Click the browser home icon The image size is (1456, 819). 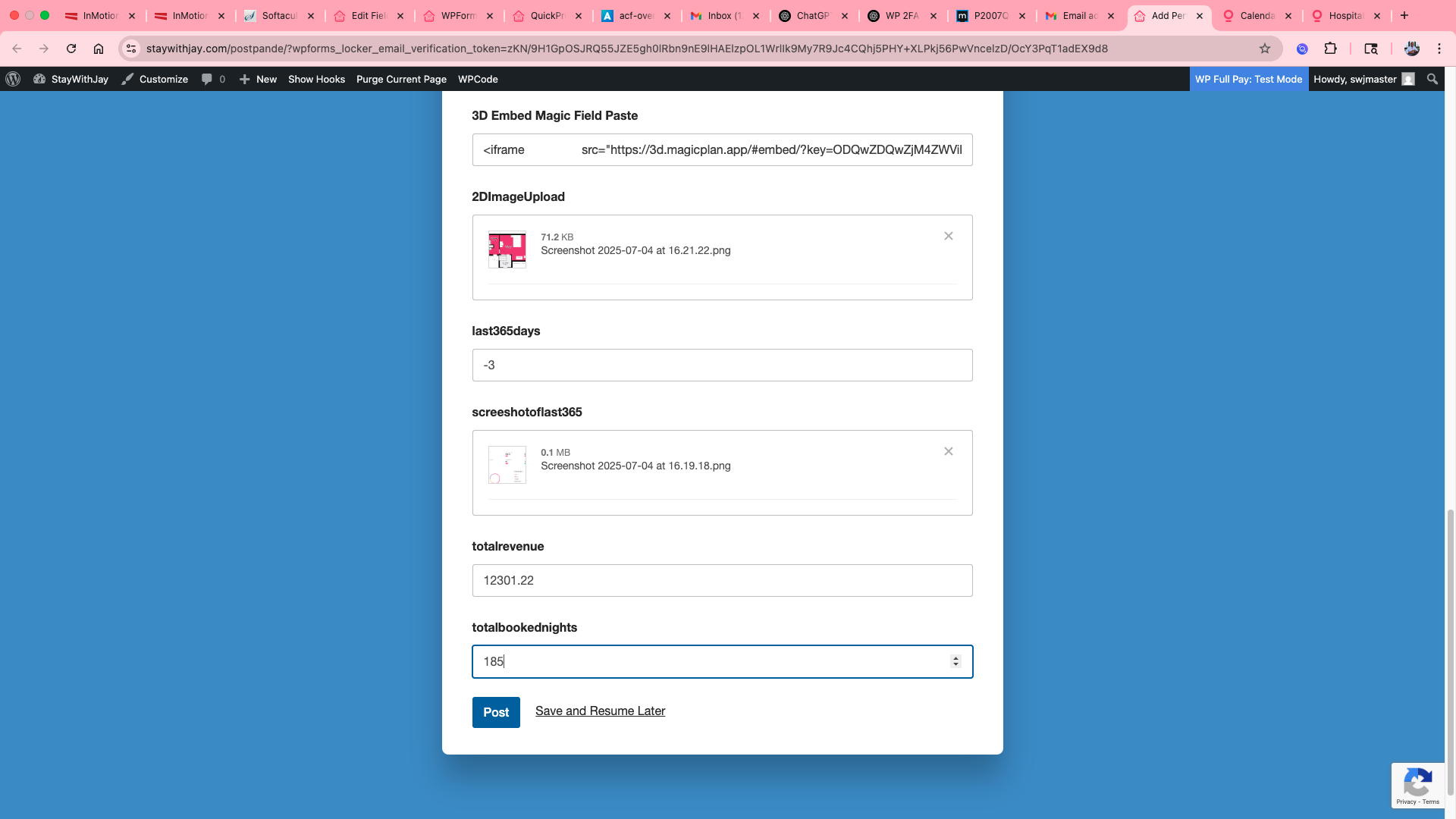click(99, 49)
